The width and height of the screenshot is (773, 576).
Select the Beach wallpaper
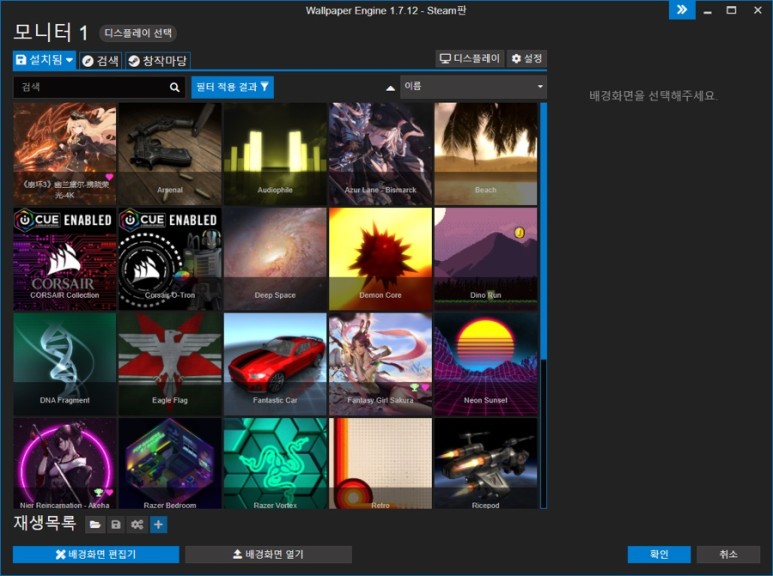pyautogui.click(x=486, y=154)
